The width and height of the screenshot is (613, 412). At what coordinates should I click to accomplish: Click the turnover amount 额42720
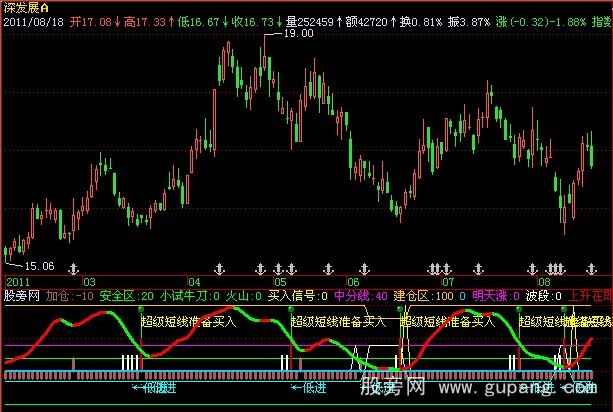pyautogui.click(x=366, y=22)
